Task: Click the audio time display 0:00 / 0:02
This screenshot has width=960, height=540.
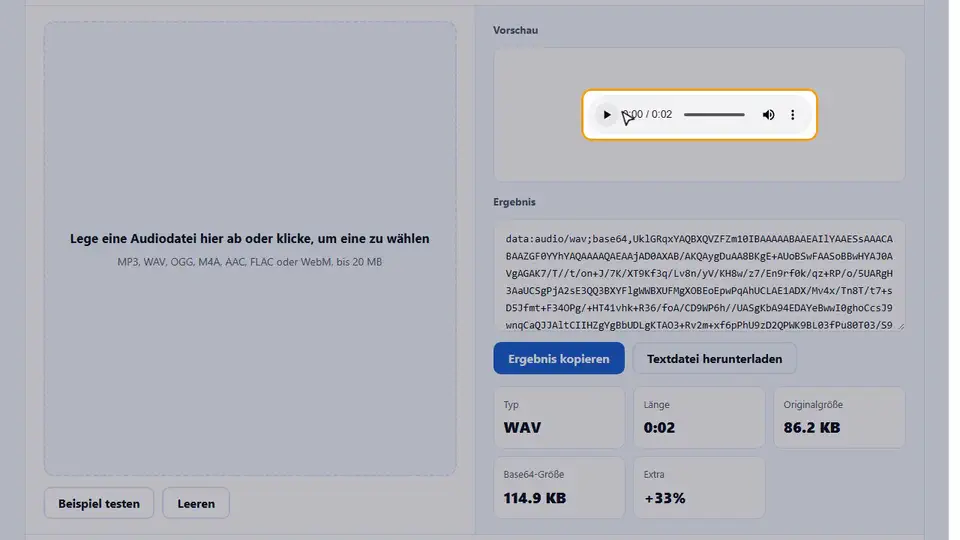Action: (648, 114)
